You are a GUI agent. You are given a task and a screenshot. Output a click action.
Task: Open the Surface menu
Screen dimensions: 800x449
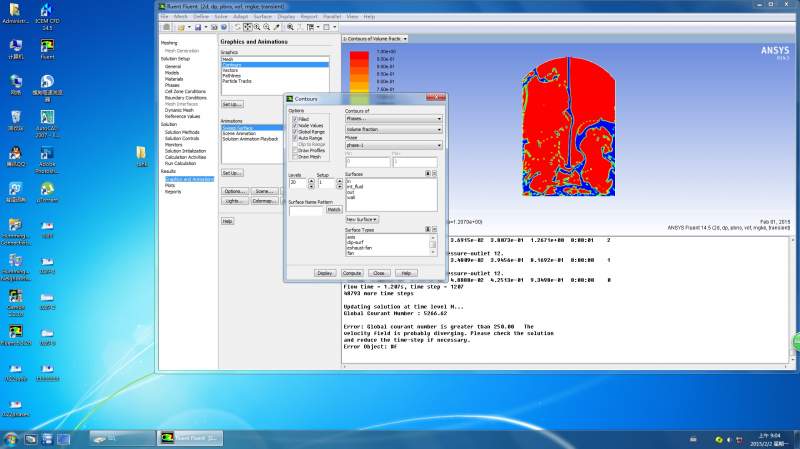(263, 16)
